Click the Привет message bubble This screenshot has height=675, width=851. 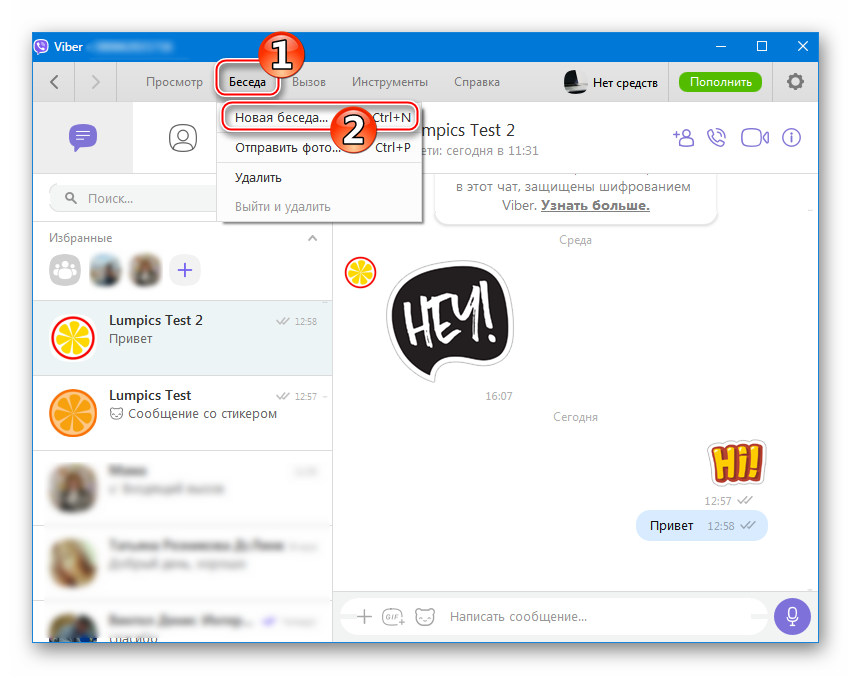pos(702,526)
